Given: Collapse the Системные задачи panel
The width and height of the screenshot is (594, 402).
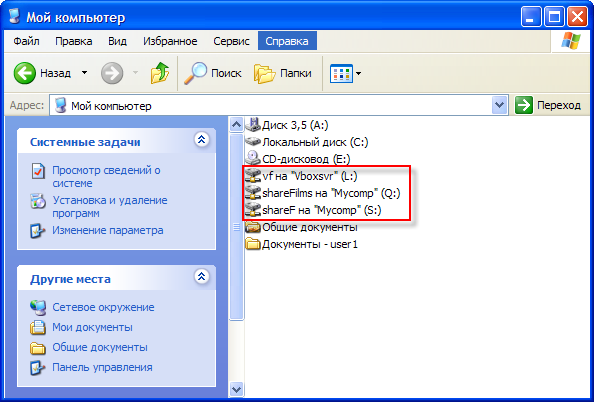Looking at the screenshot, I should click(202, 139).
